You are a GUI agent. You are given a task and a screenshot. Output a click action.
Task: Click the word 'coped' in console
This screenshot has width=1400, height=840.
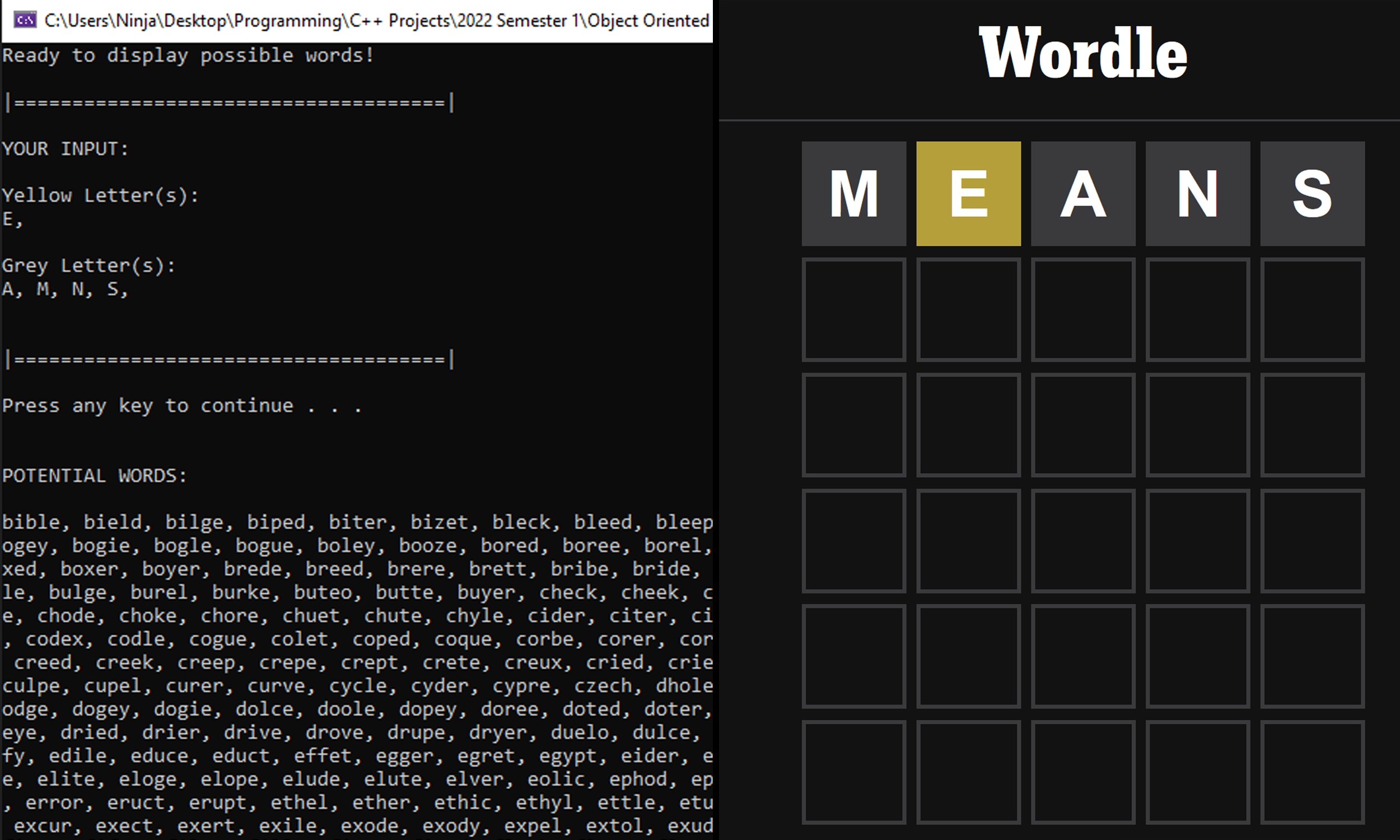(381, 640)
